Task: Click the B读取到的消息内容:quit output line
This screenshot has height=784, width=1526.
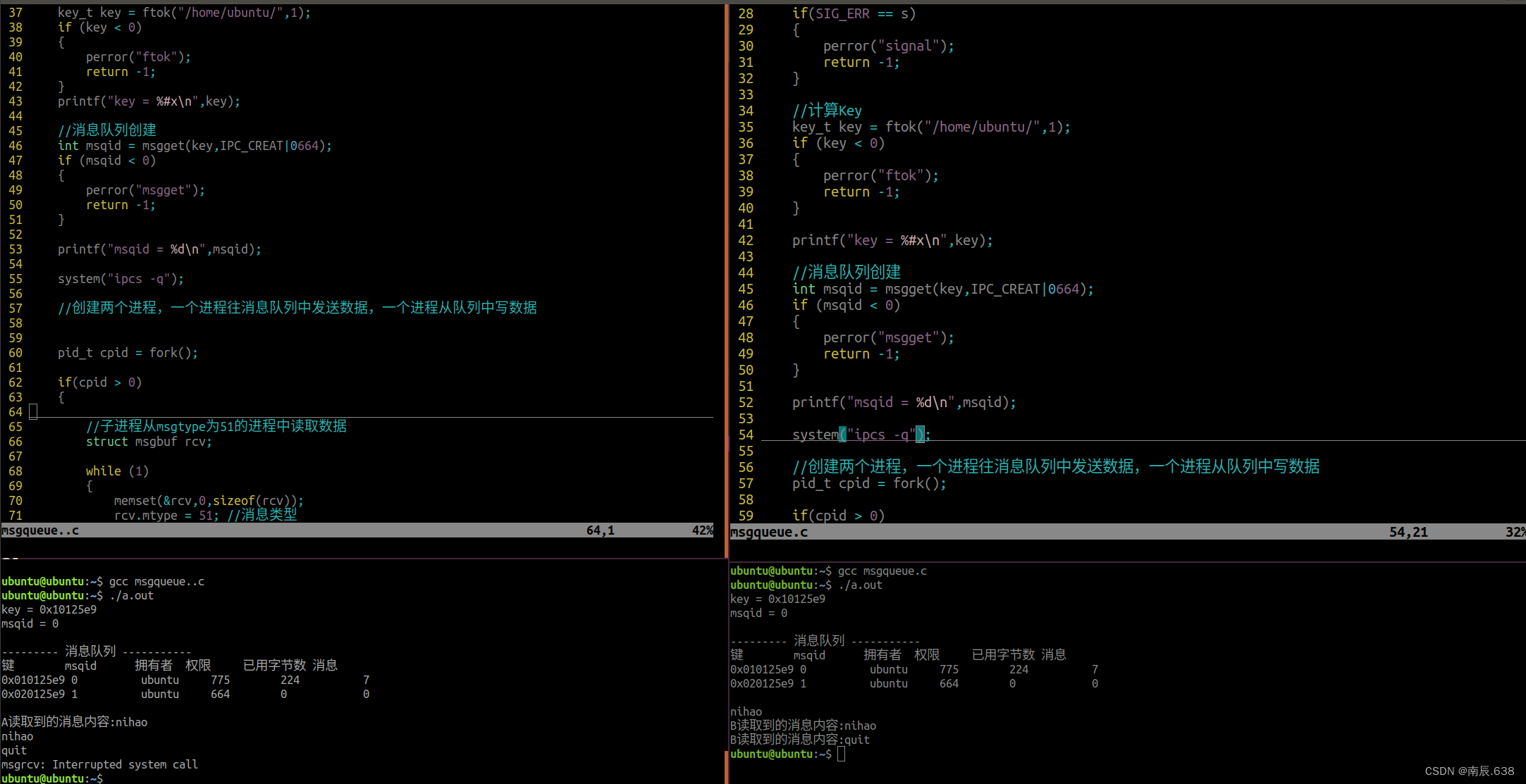Action: pos(799,739)
